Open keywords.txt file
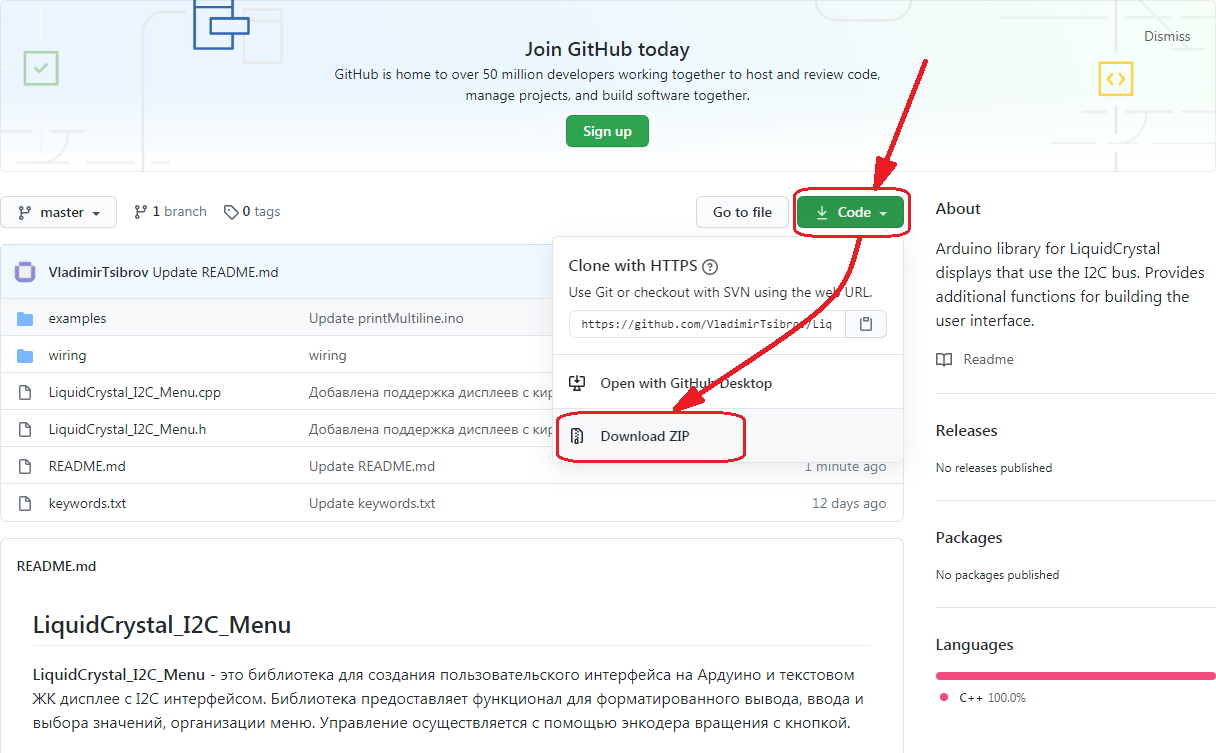The height and width of the screenshot is (753, 1216). coord(87,503)
